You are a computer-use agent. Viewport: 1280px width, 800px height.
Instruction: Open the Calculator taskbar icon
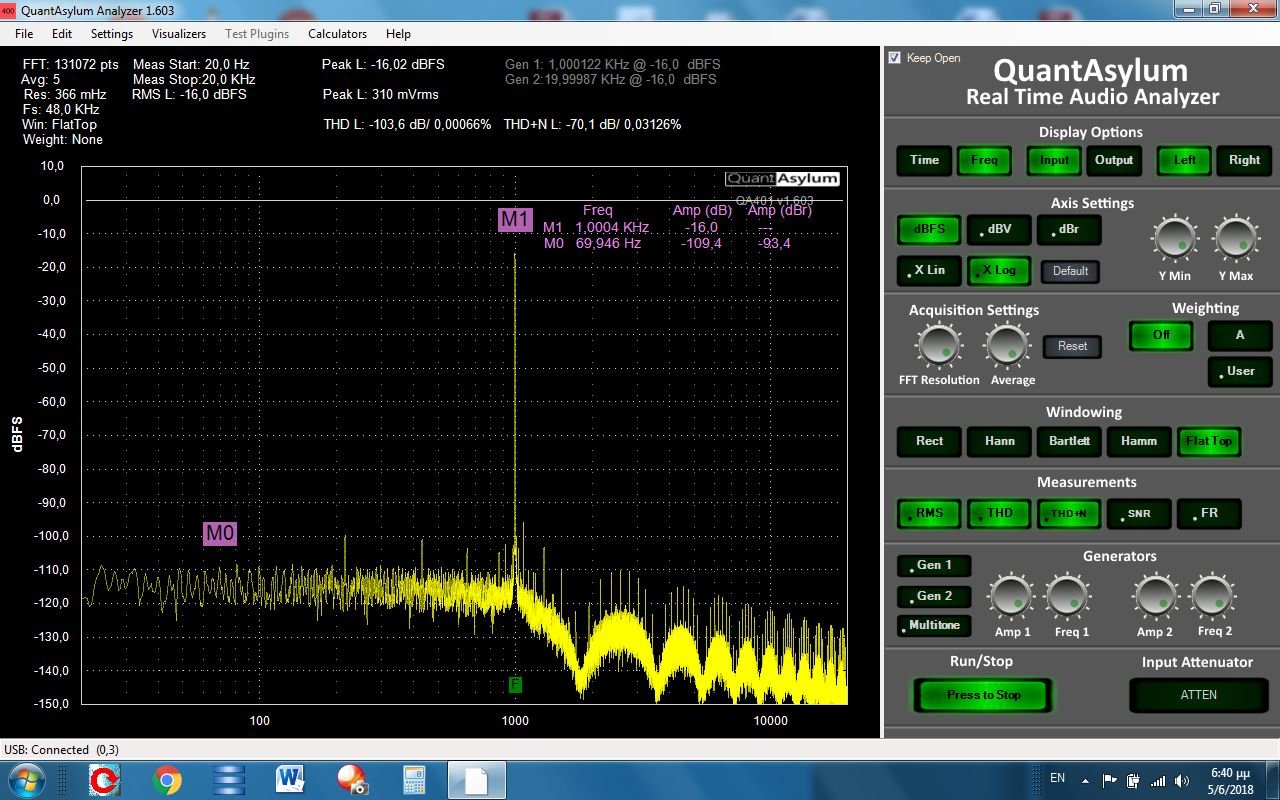point(414,779)
